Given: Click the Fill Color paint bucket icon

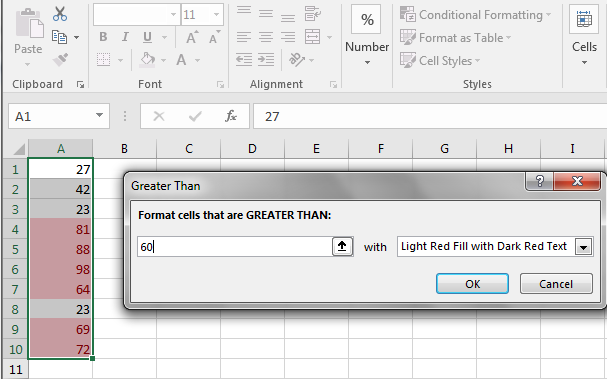Looking at the screenshot, I should (x=147, y=60).
